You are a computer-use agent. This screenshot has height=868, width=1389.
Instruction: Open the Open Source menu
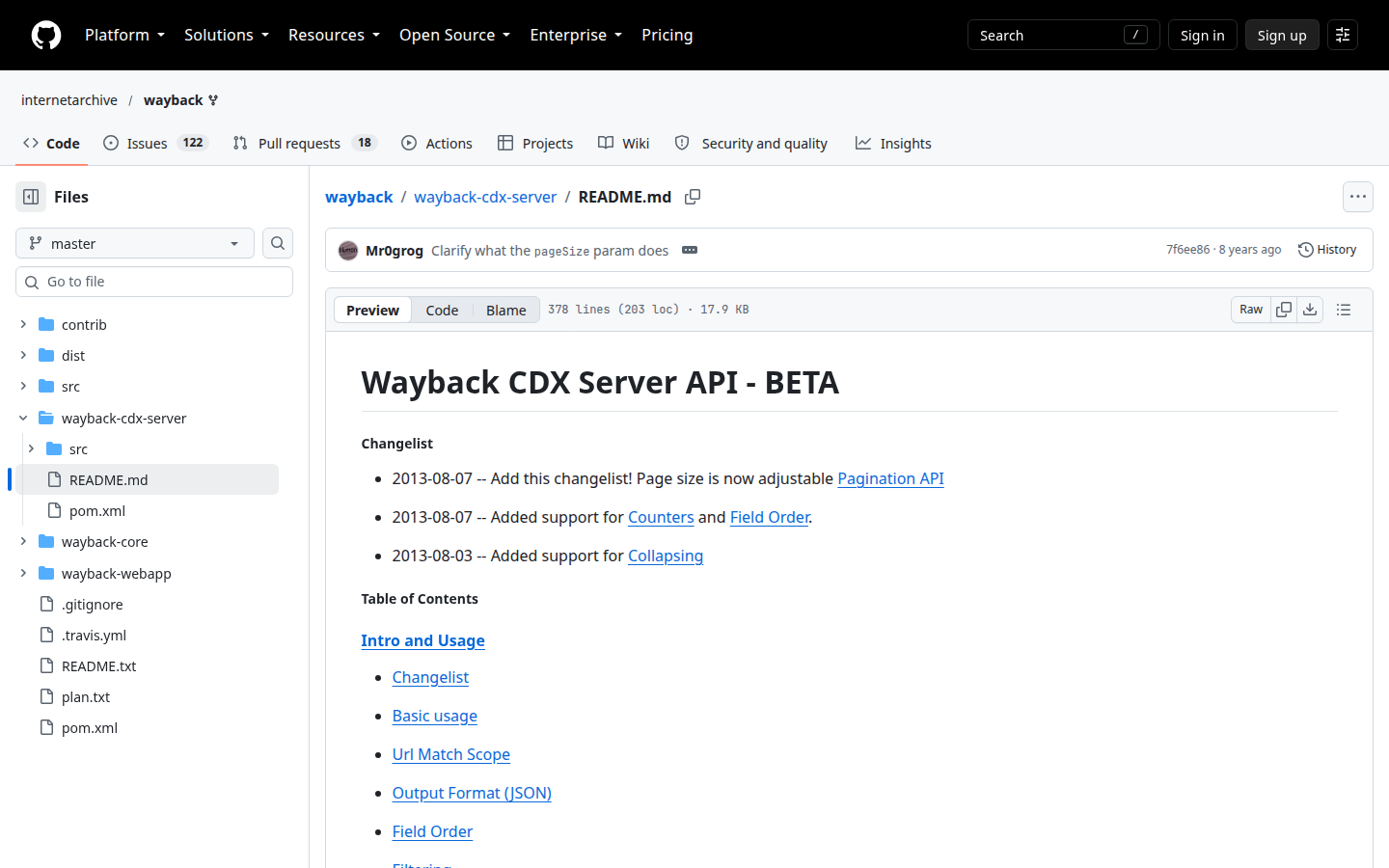tap(454, 35)
